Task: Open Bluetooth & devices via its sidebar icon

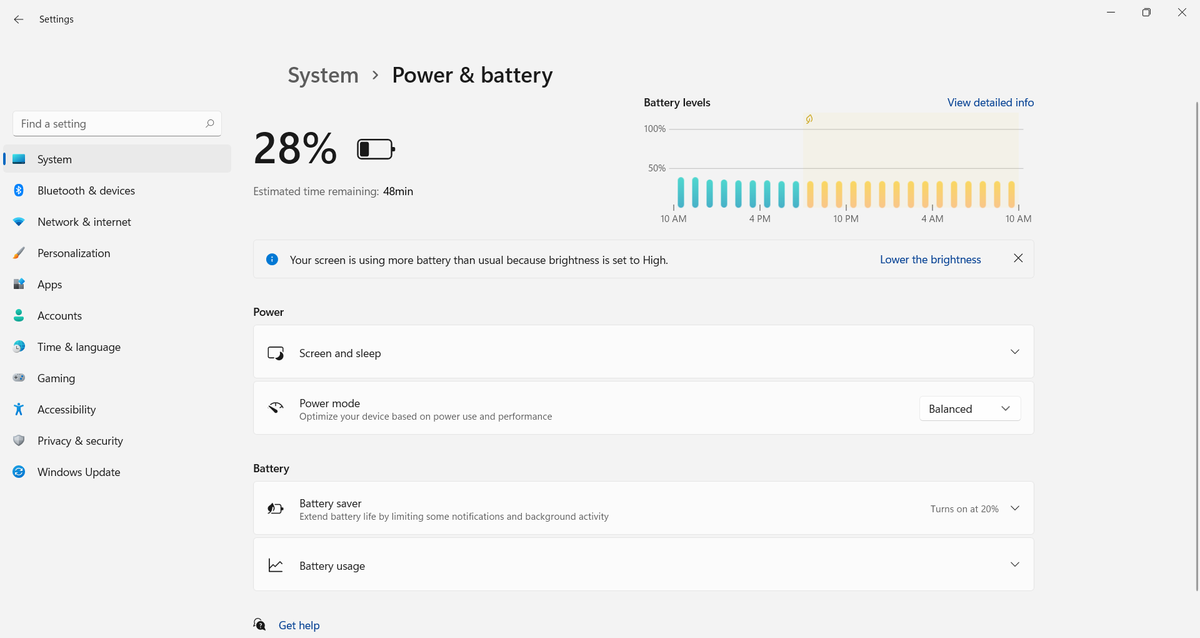Action: (x=19, y=190)
